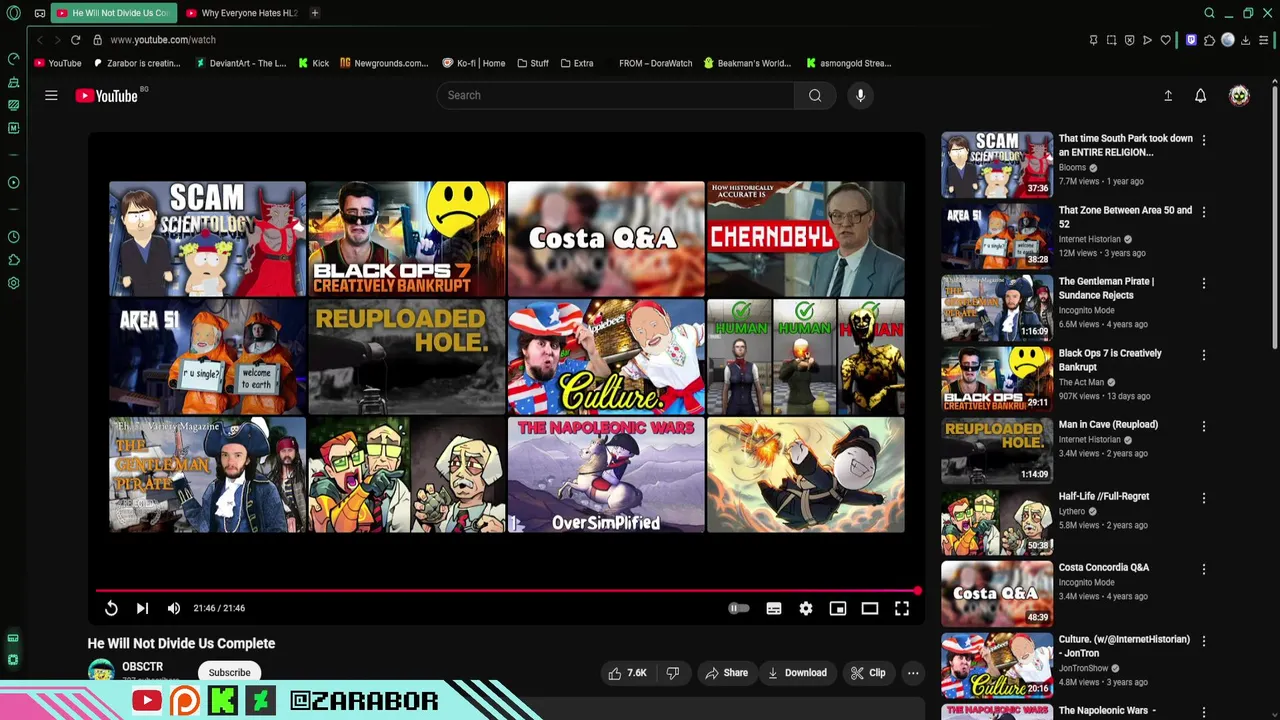Open options for Costa Concordia Q&A video
1280x720 pixels.
[1204, 569]
